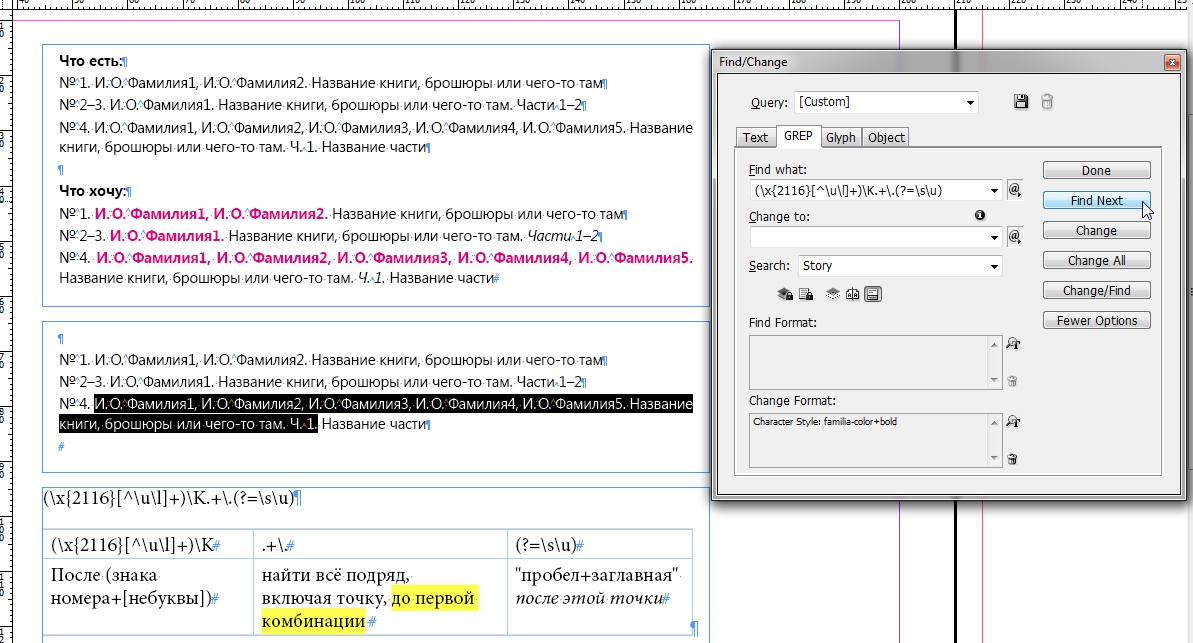This screenshot has height=643, width=1193.
Task: Click the Find Next button
Action: click(x=1096, y=200)
